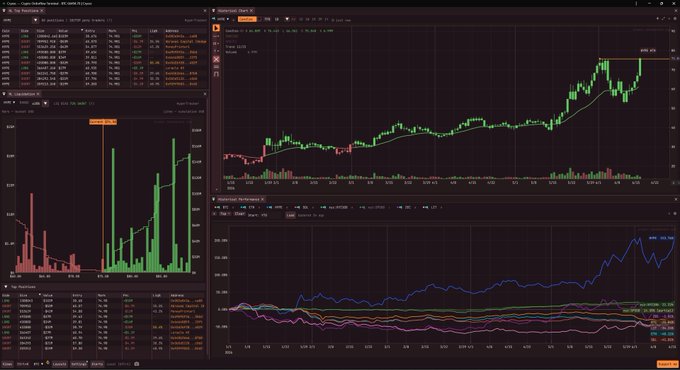Sort top table by Liq% column
Screen dimensions: 680x370
154,31
